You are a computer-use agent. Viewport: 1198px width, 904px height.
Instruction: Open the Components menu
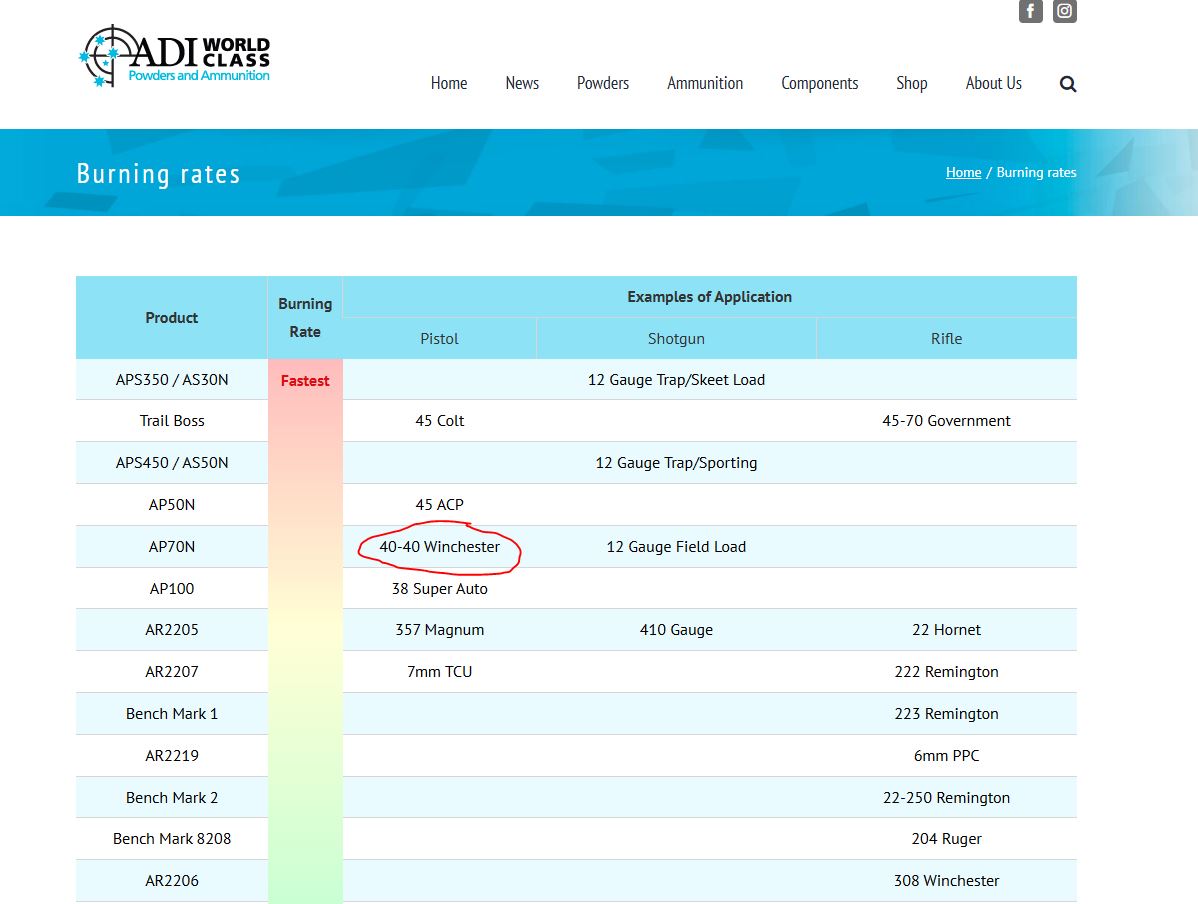coord(819,83)
